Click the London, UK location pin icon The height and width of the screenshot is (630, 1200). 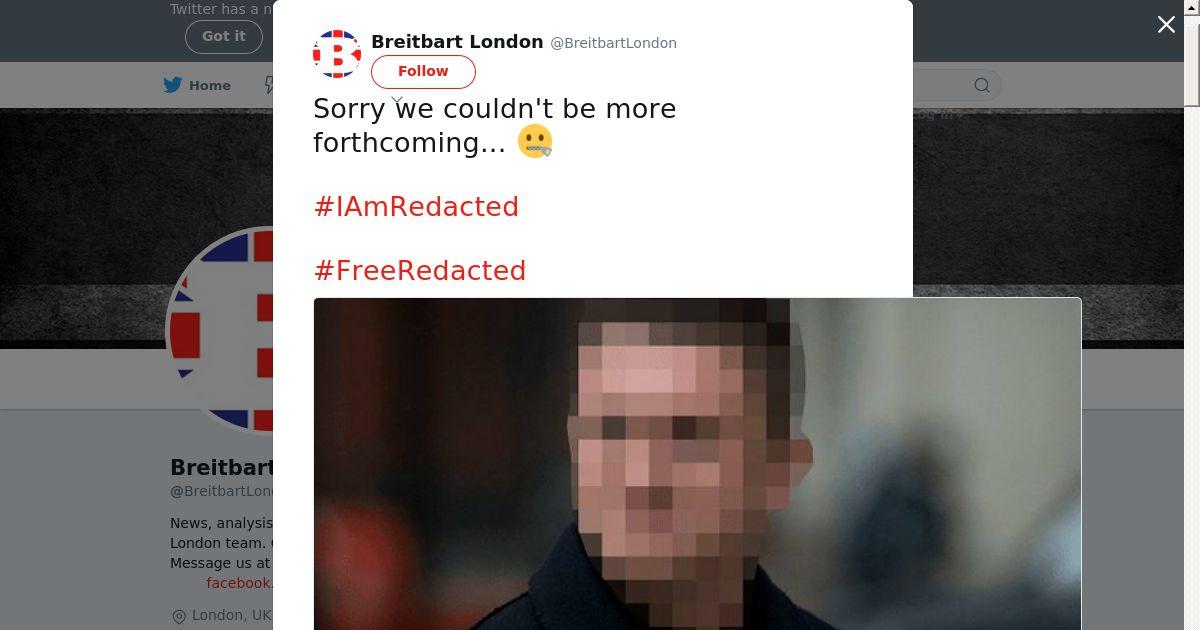179,616
